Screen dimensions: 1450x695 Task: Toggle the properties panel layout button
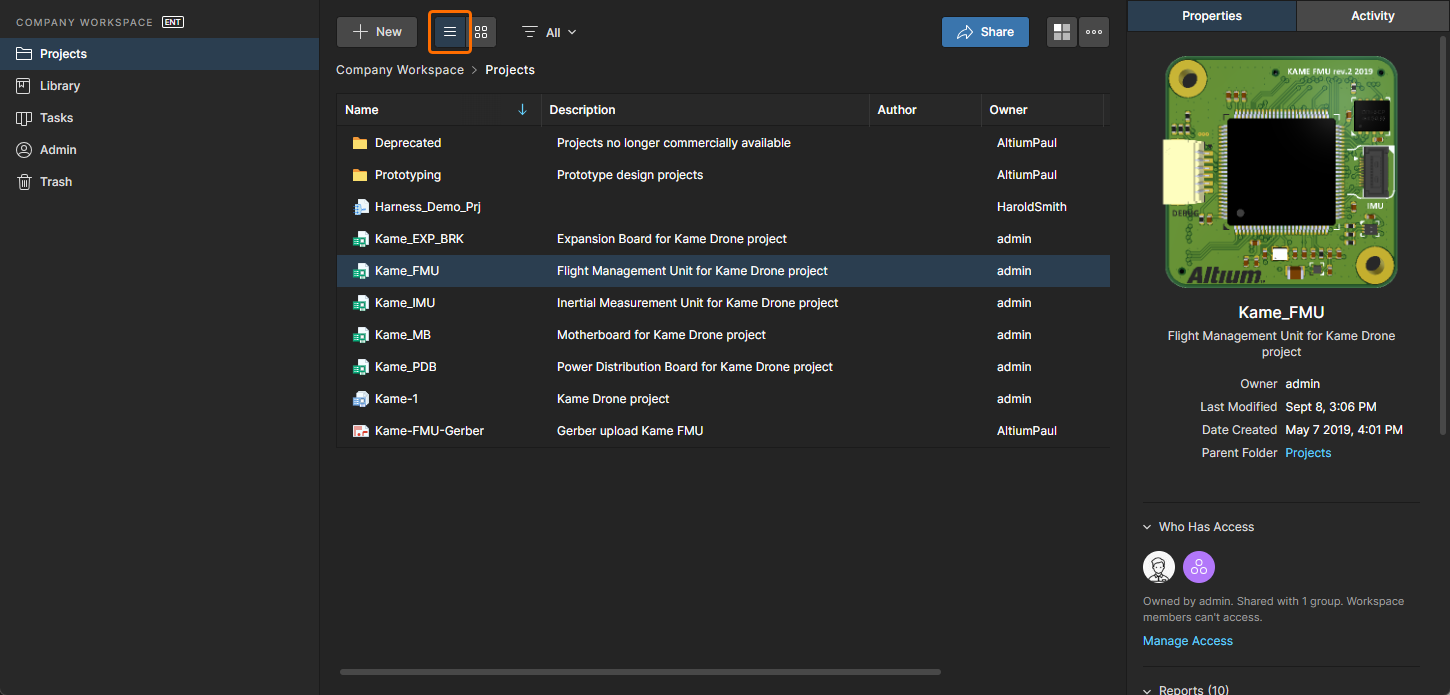[x=1062, y=32]
